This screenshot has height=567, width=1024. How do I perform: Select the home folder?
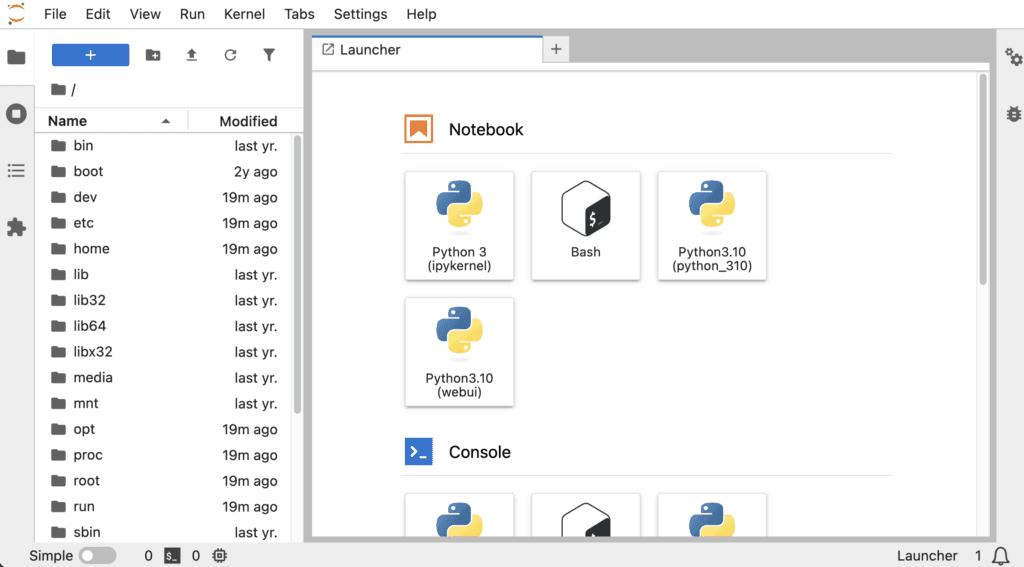click(163, 249)
